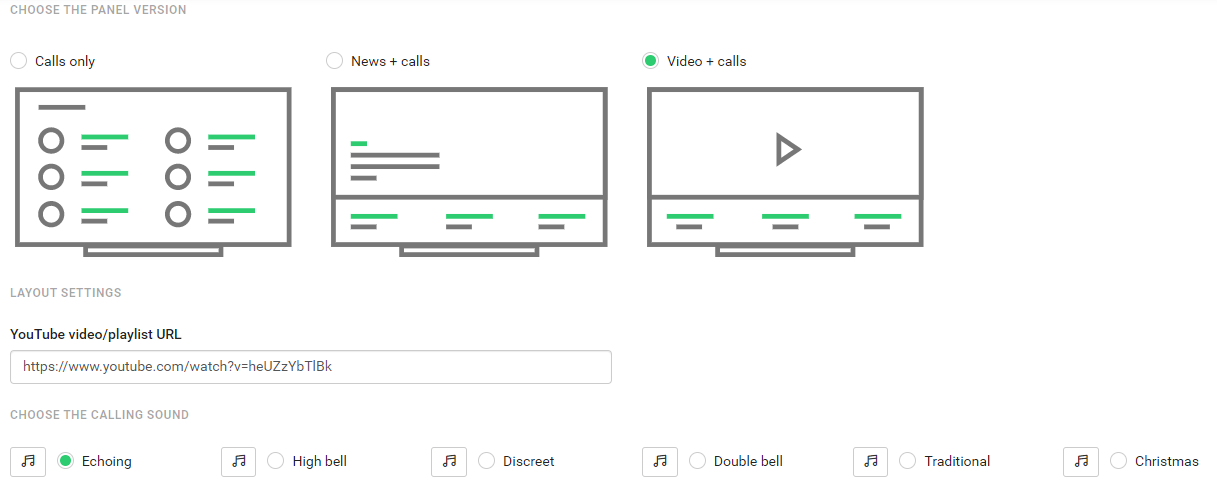Image resolution: width=1217 pixels, height=483 pixels.
Task: Preview the Echoing sound with its music note icon
Action: click(28, 461)
